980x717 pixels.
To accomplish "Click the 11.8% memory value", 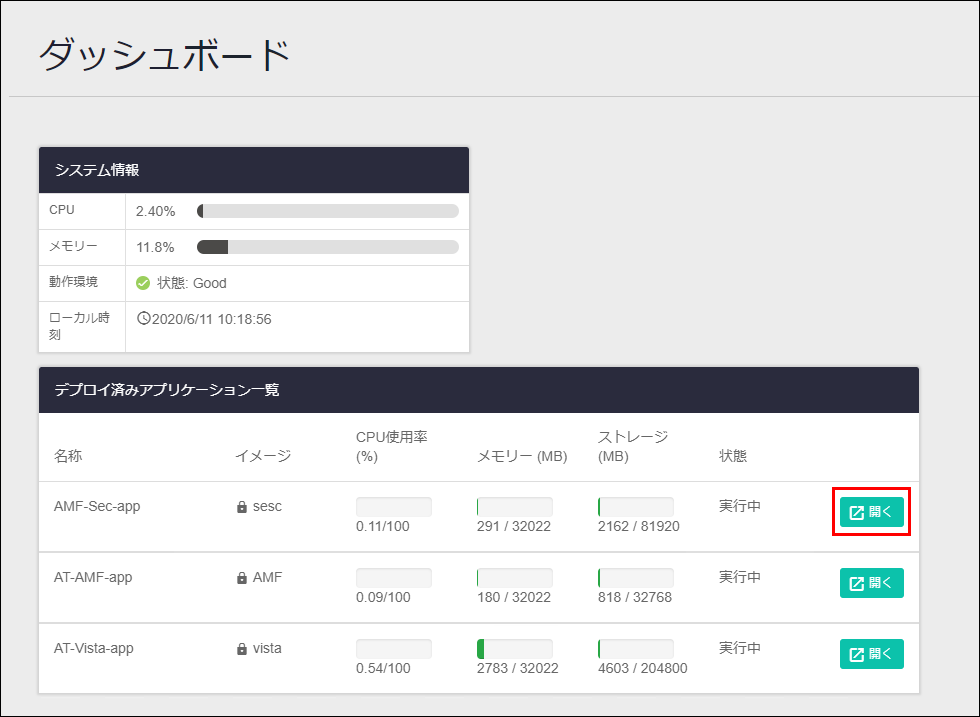I will tap(155, 247).
